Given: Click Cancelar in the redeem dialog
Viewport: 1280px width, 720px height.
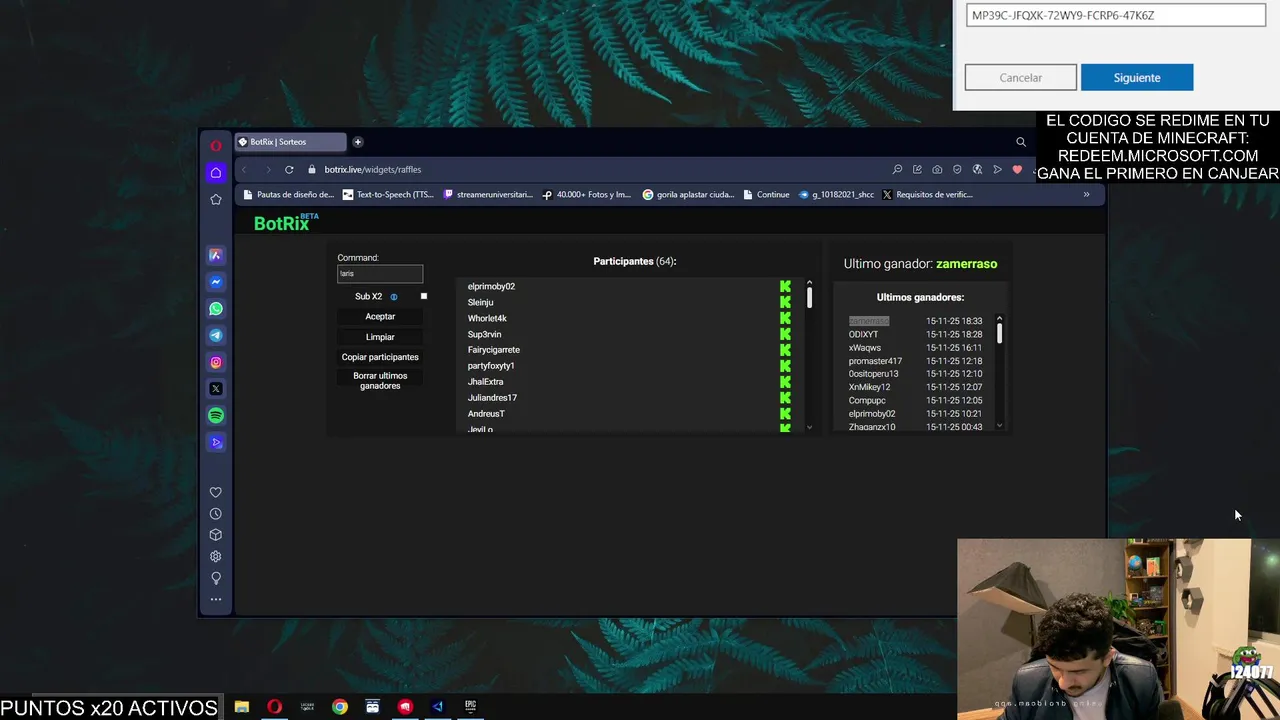Looking at the screenshot, I should tap(1021, 78).
